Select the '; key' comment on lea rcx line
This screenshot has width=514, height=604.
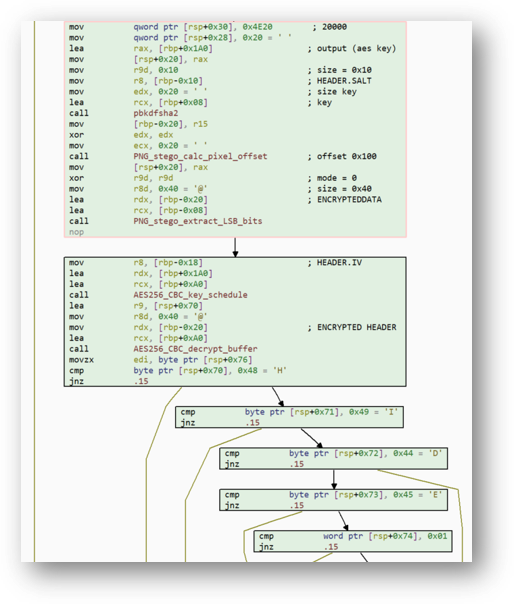pos(319,102)
